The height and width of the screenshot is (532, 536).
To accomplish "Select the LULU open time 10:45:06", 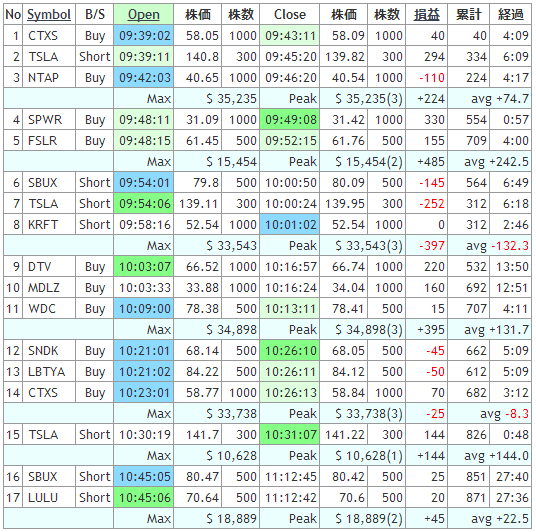I will coord(144,497).
